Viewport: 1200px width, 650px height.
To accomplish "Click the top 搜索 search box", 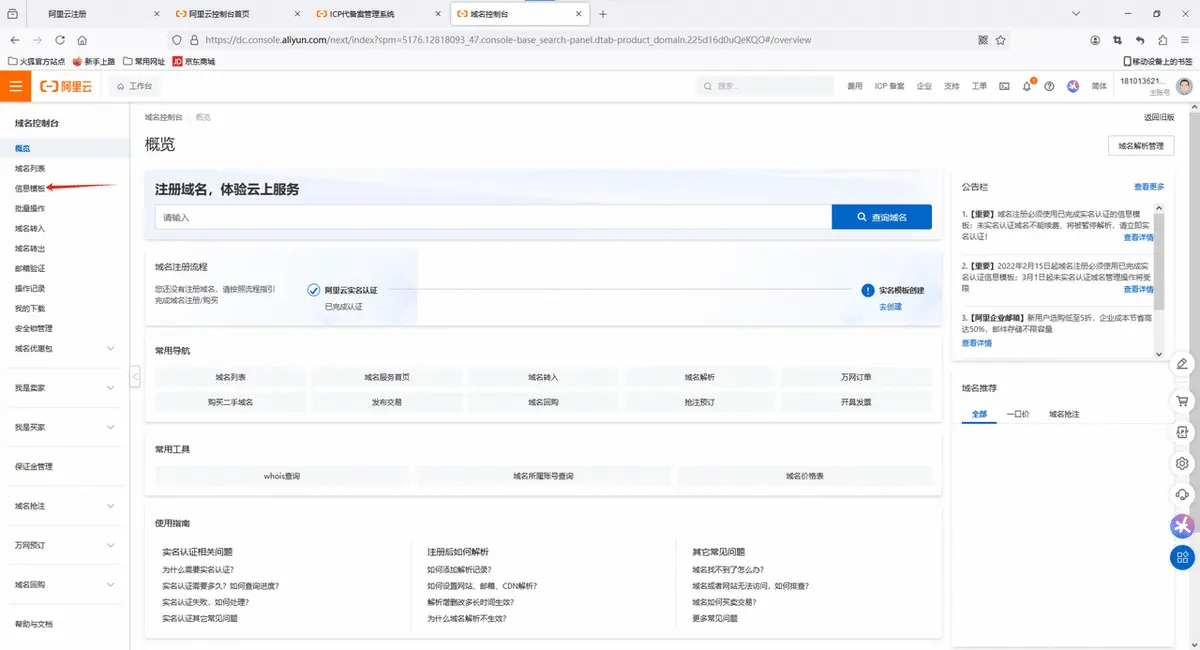I will tap(765, 87).
